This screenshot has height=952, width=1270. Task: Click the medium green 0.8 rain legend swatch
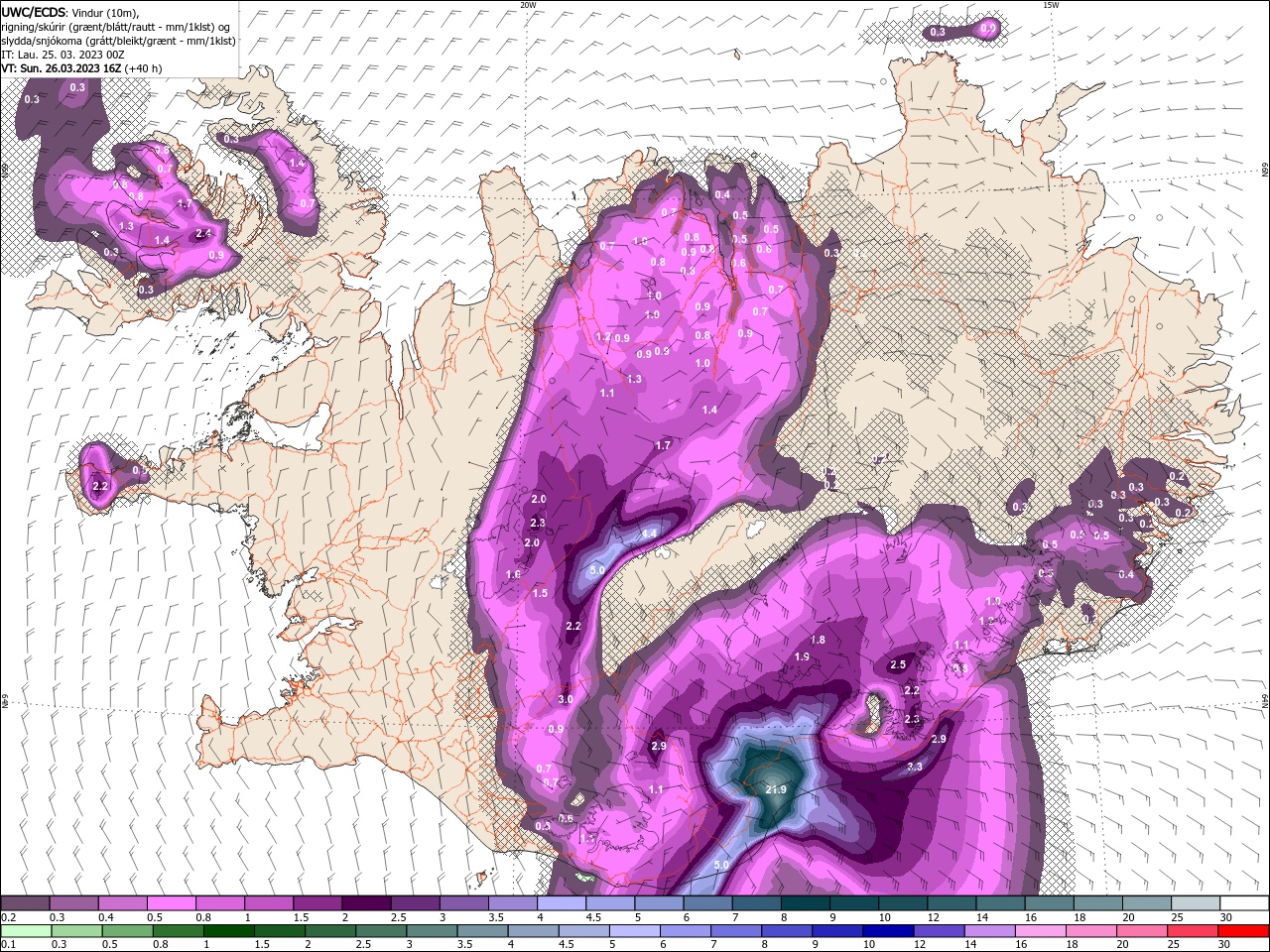tap(178, 931)
